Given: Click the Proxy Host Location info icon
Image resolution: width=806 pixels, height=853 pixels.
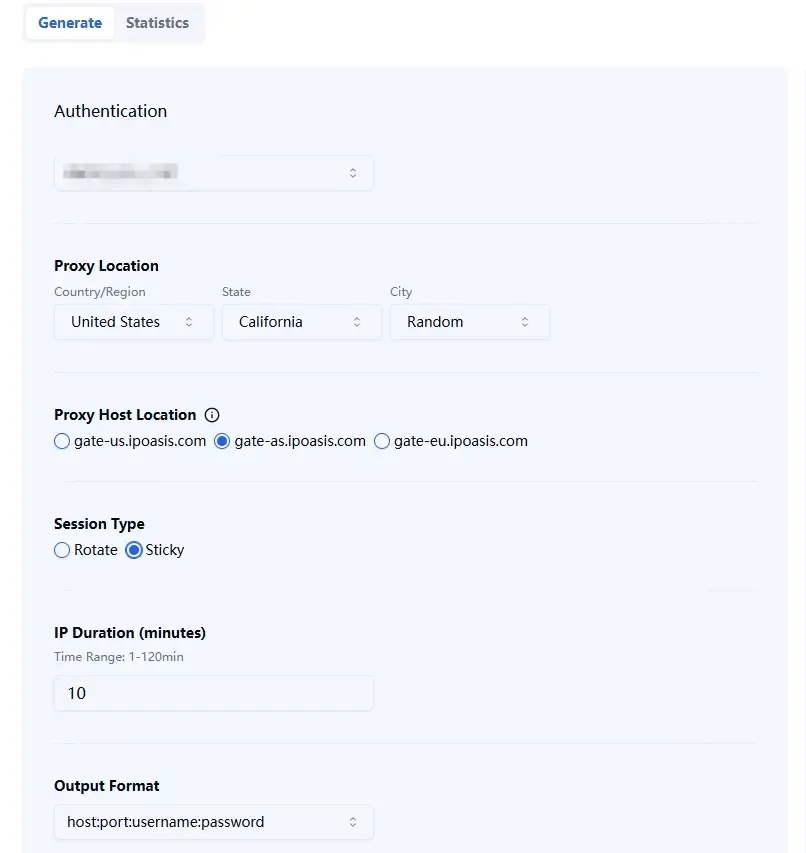Looking at the screenshot, I should click(212, 415).
